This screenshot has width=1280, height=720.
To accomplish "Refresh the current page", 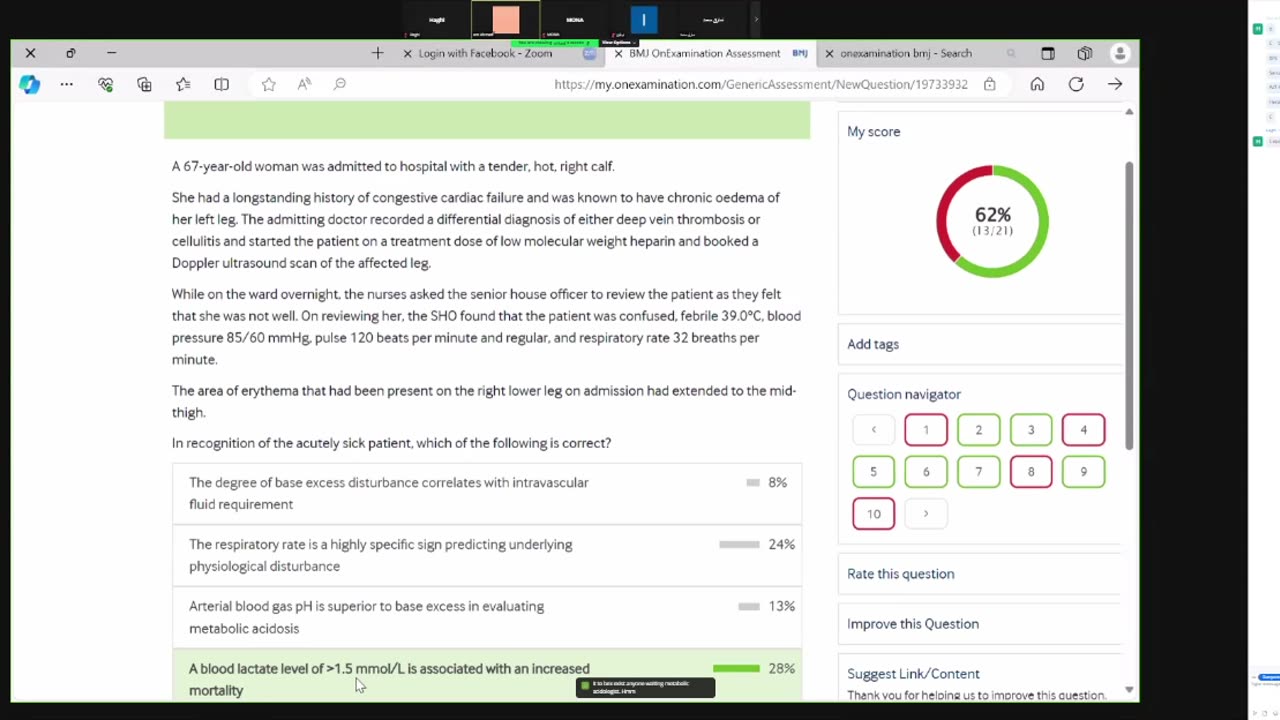I will click(x=1076, y=84).
